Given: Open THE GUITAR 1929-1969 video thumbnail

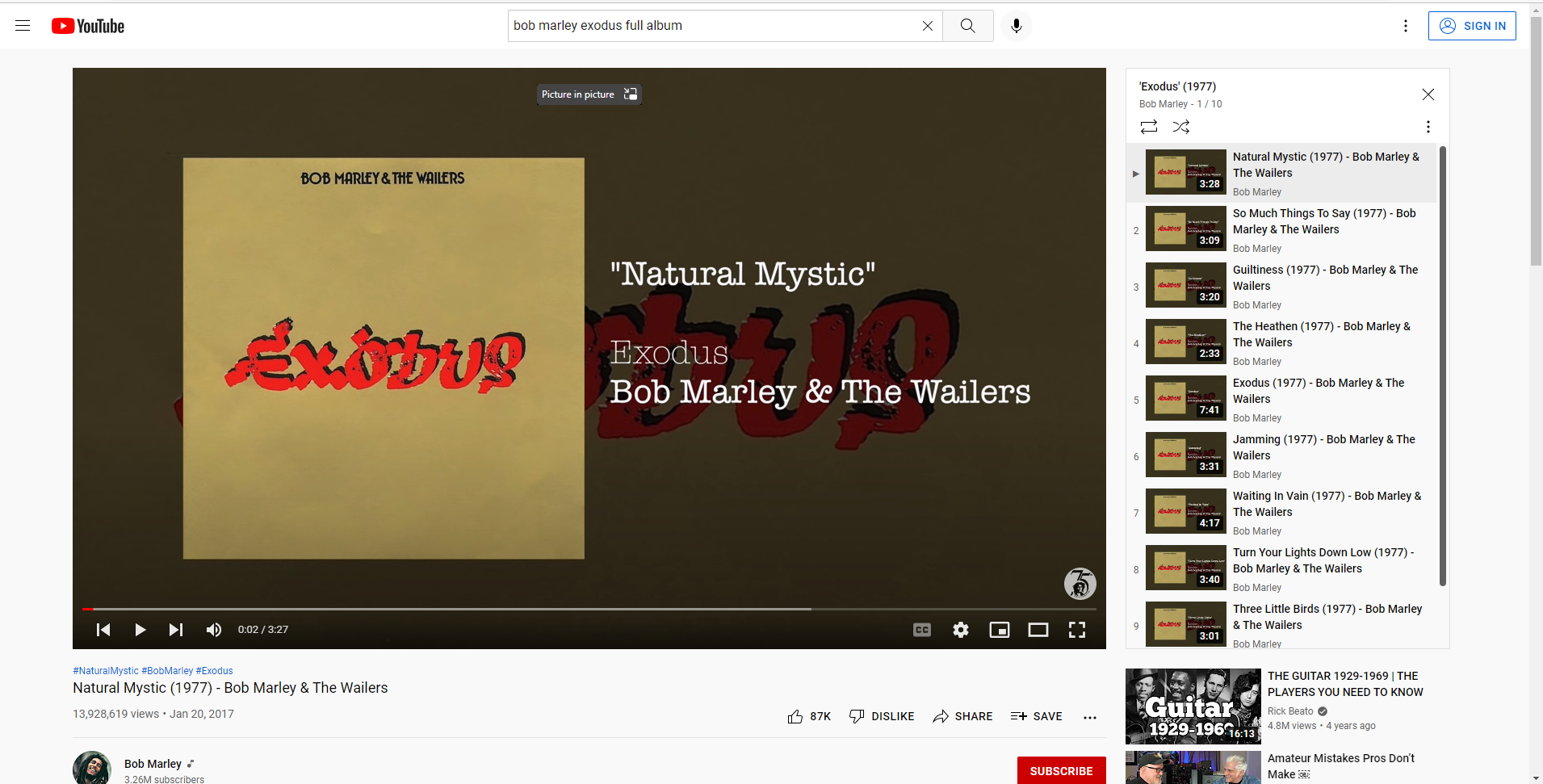Looking at the screenshot, I should pyautogui.click(x=1193, y=706).
